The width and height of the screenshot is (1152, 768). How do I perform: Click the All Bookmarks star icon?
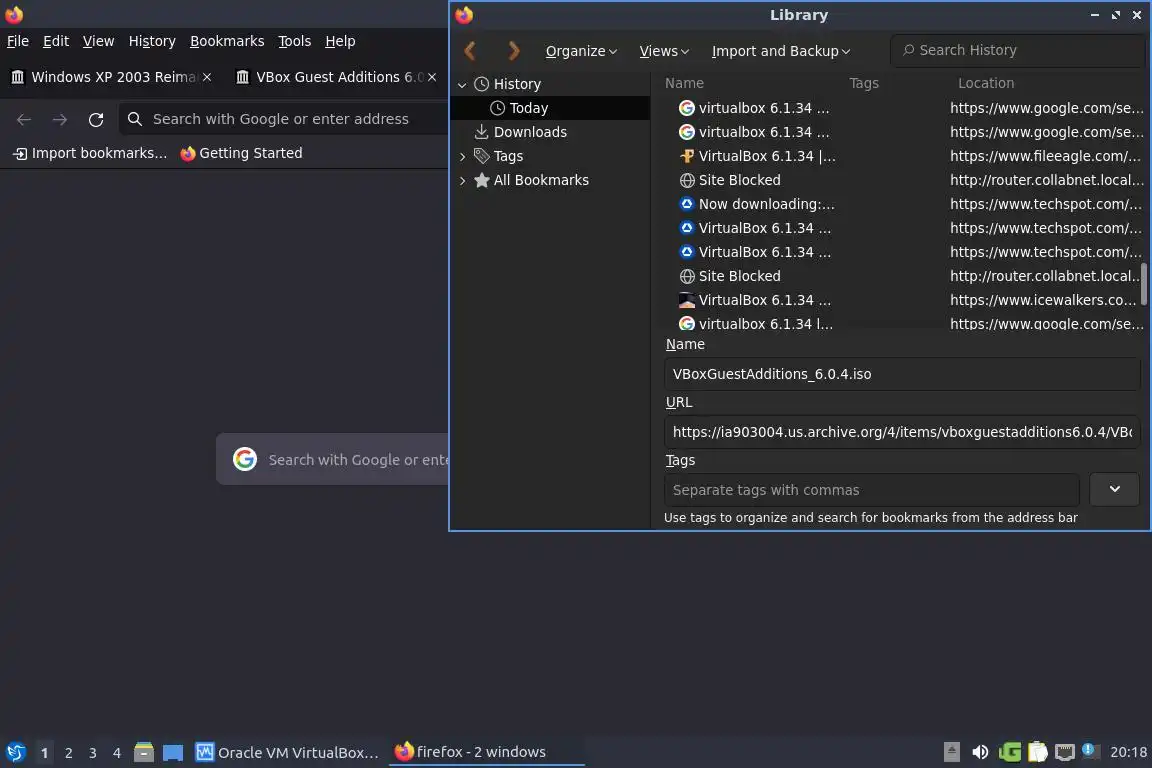pyautogui.click(x=481, y=180)
